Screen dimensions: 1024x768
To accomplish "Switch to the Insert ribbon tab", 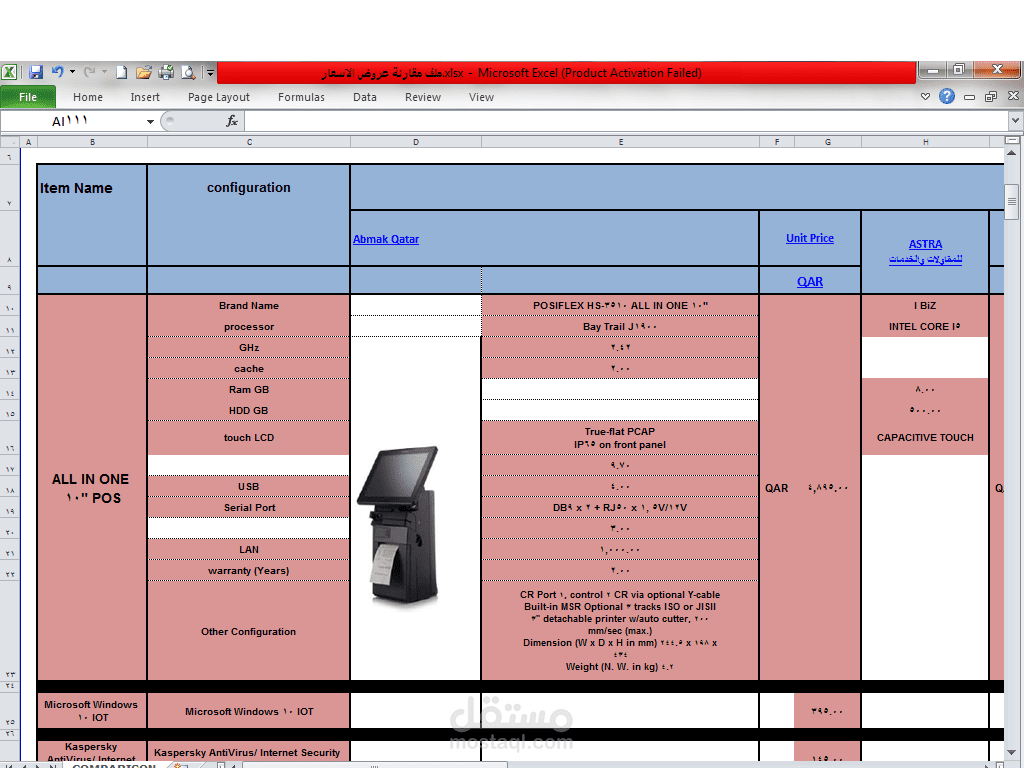I will [x=144, y=97].
